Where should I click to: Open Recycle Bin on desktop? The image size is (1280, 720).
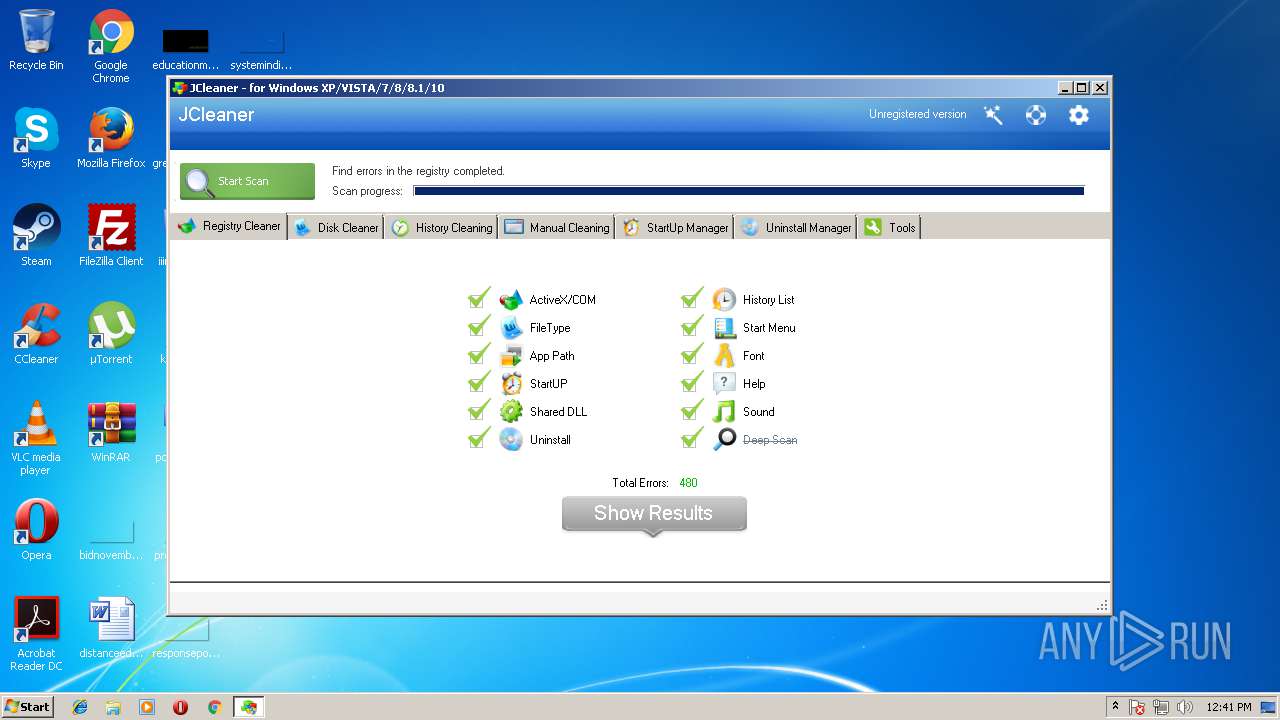[36, 40]
